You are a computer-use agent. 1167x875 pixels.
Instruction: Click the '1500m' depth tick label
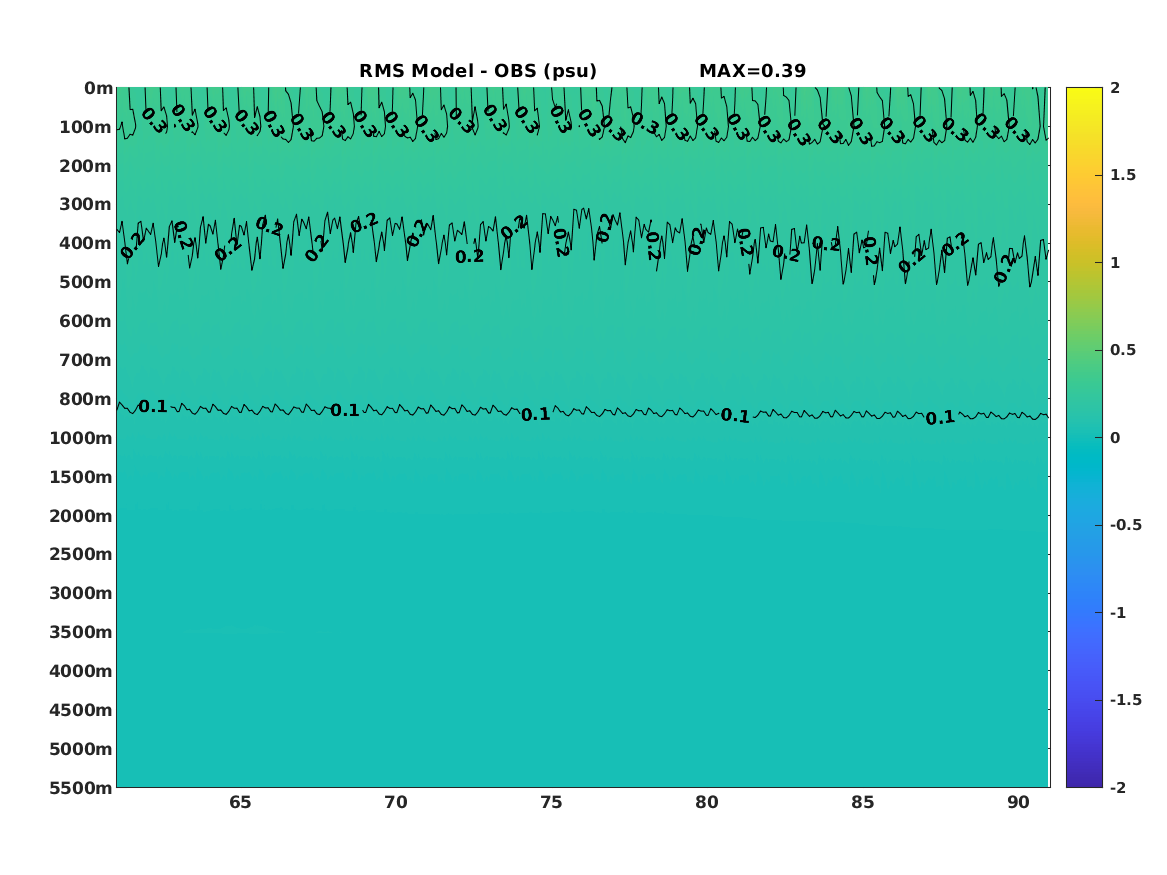coord(81,477)
